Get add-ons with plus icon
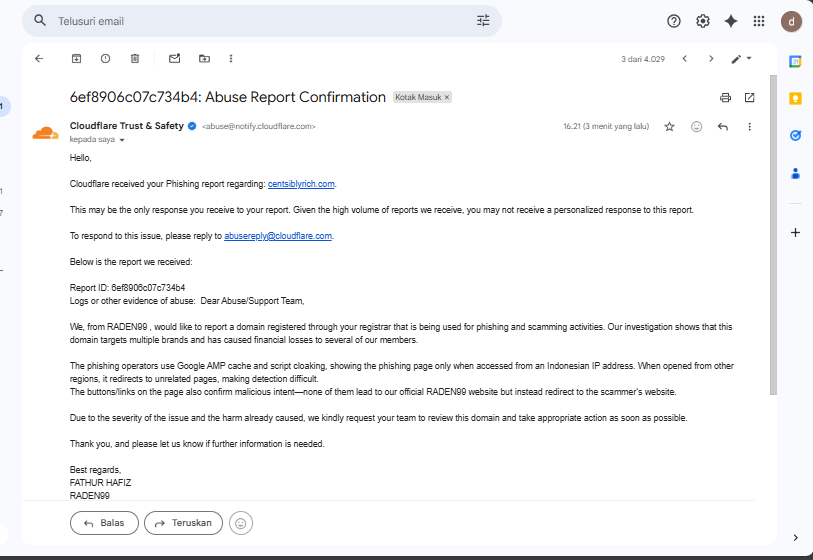This screenshot has height=560, width=813. coord(795,232)
